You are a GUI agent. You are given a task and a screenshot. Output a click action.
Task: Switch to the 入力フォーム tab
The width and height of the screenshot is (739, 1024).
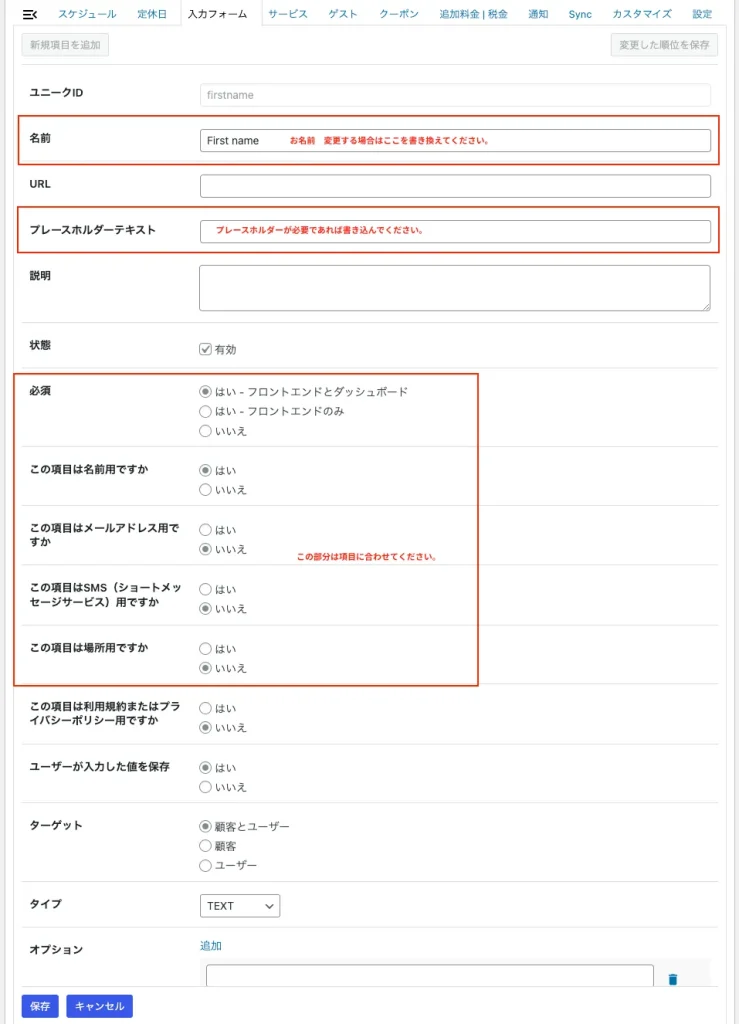pos(217,14)
